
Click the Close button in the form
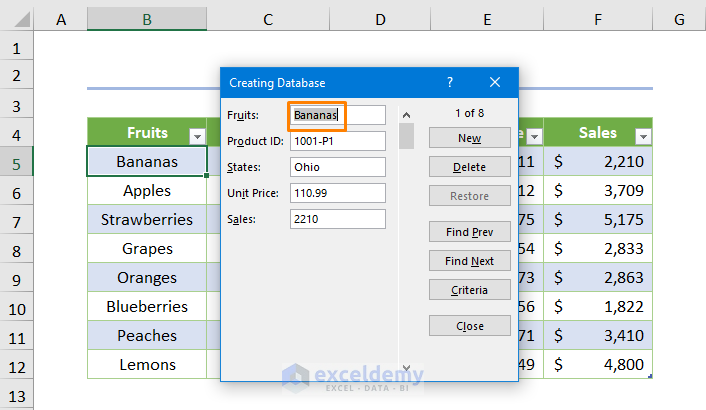tap(469, 326)
